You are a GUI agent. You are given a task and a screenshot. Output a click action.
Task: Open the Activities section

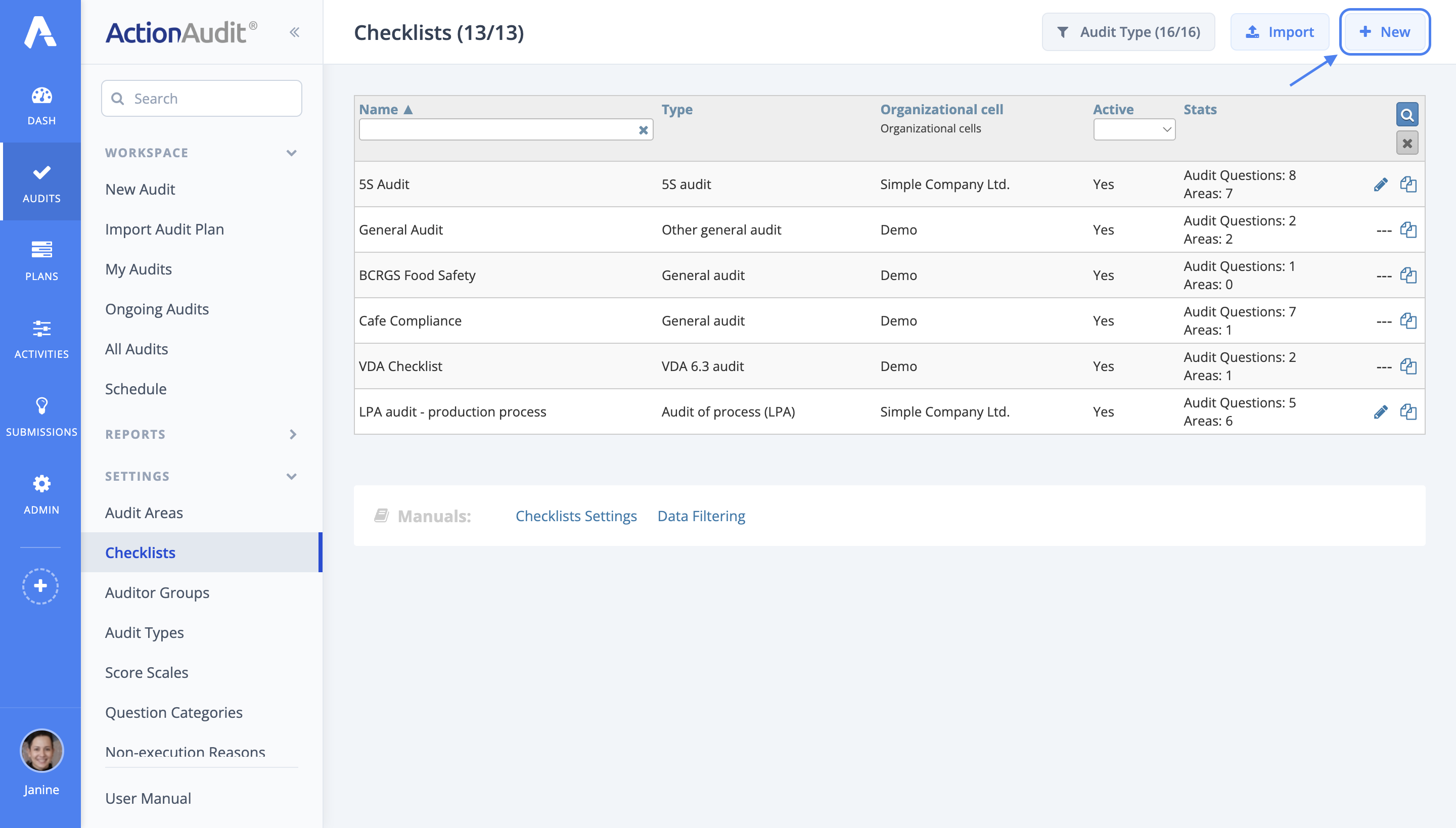[x=40, y=338]
